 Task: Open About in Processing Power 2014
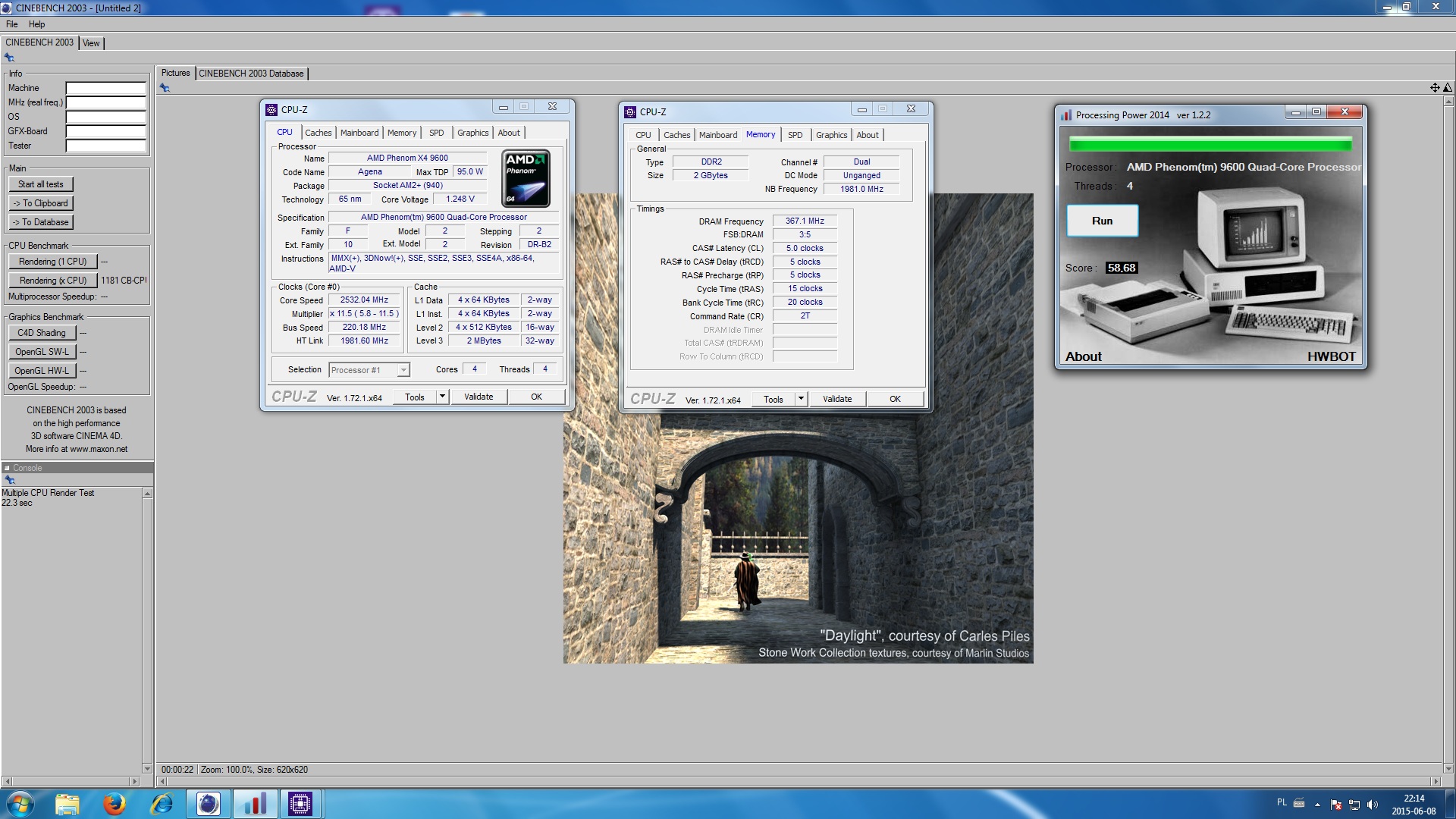[x=1083, y=356]
